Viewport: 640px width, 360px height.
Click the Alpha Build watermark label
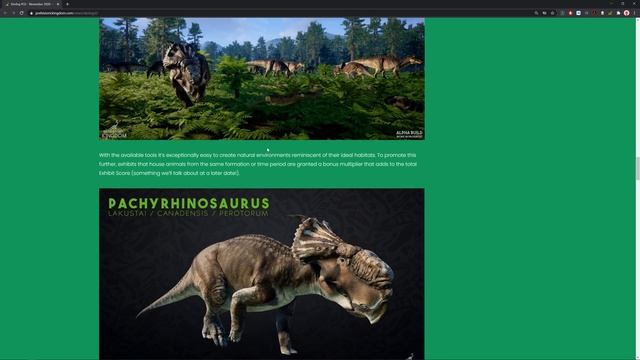coord(409,134)
